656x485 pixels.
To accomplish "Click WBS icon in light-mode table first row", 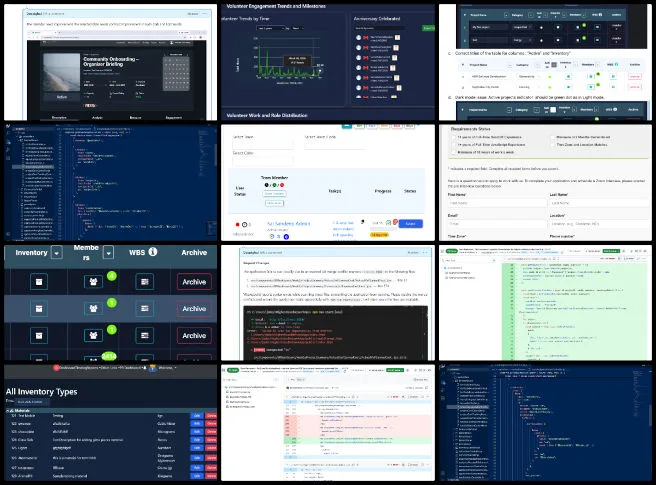I will click(613, 77).
